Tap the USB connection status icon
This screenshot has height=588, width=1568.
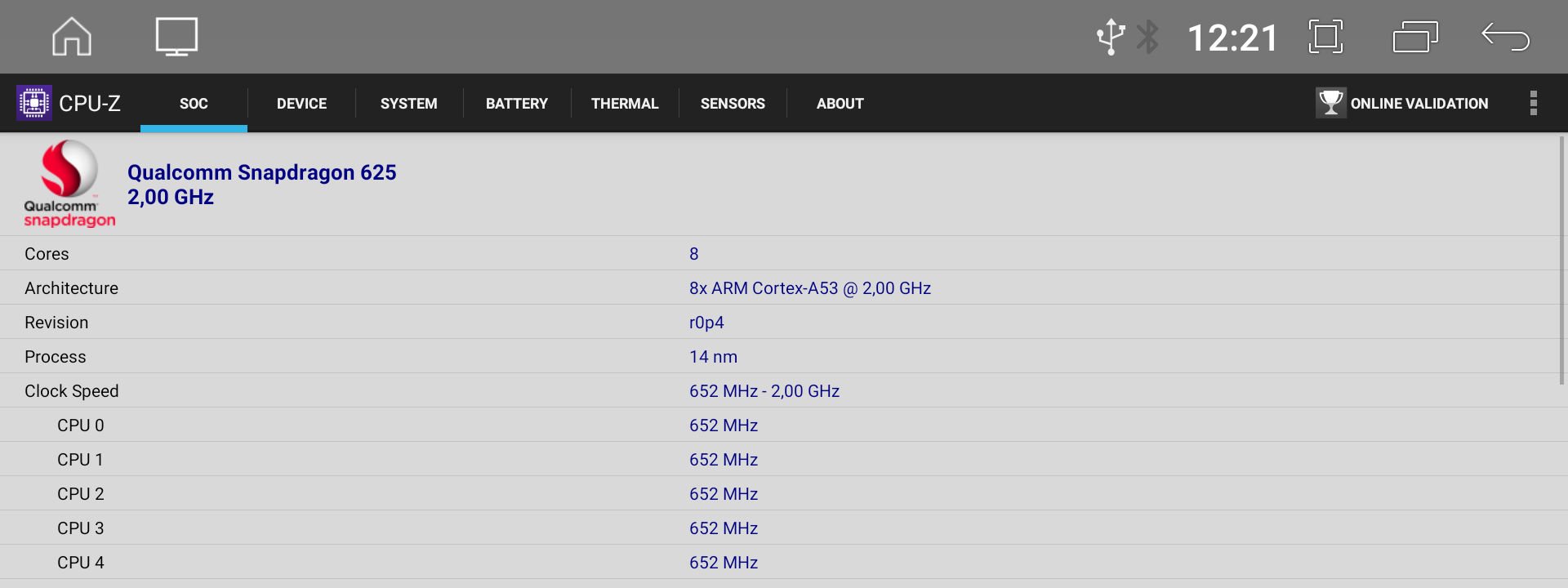(1110, 37)
